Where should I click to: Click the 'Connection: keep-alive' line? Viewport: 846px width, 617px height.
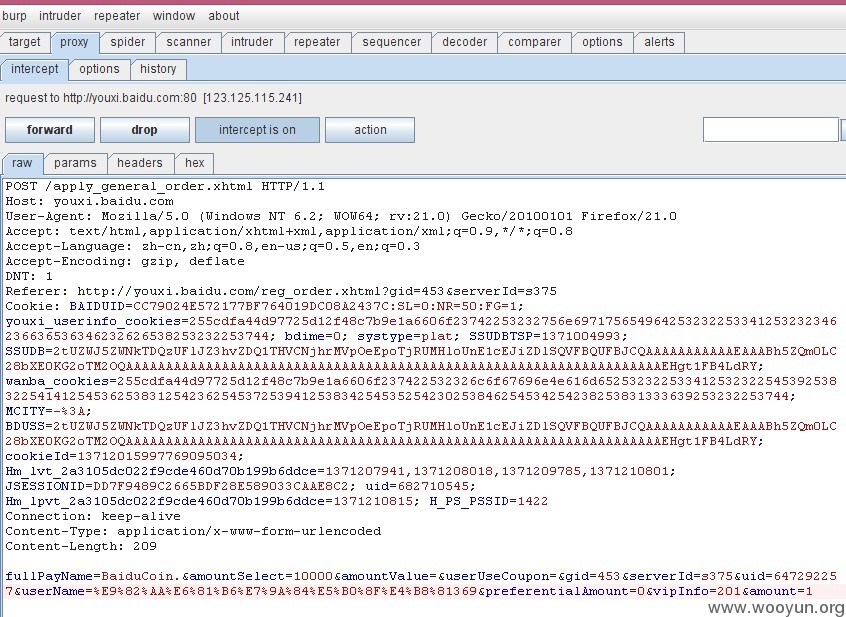click(x=93, y=517)
